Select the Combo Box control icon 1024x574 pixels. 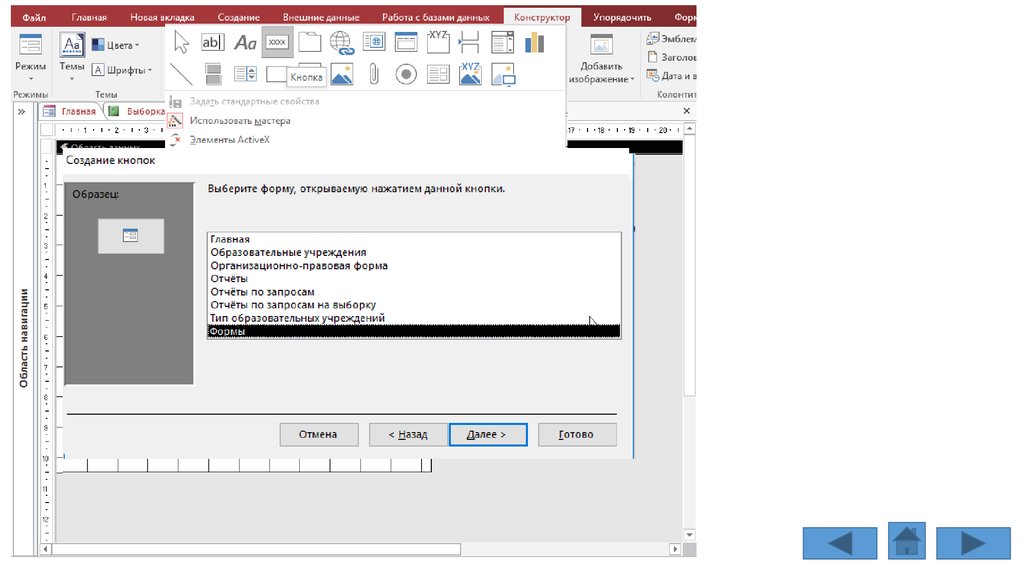pyautogui.click(x=502, y=42)
